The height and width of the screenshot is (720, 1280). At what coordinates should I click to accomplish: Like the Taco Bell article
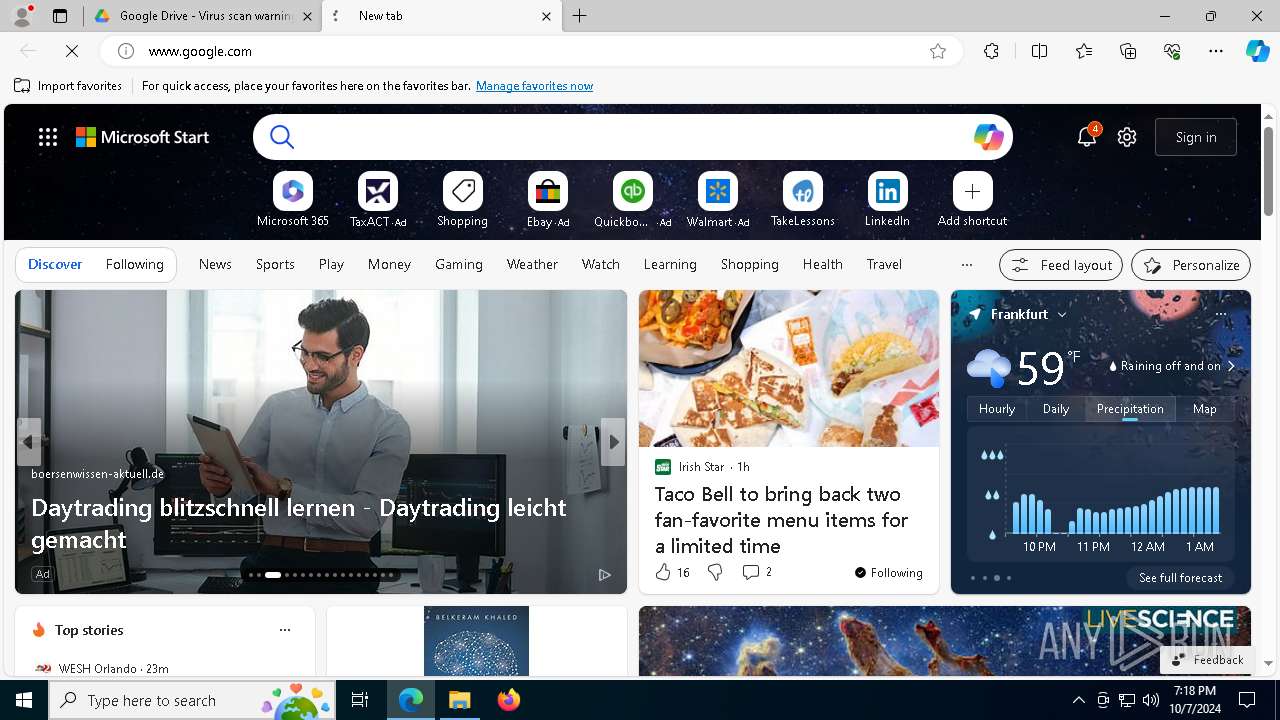[x=672, y=572]
